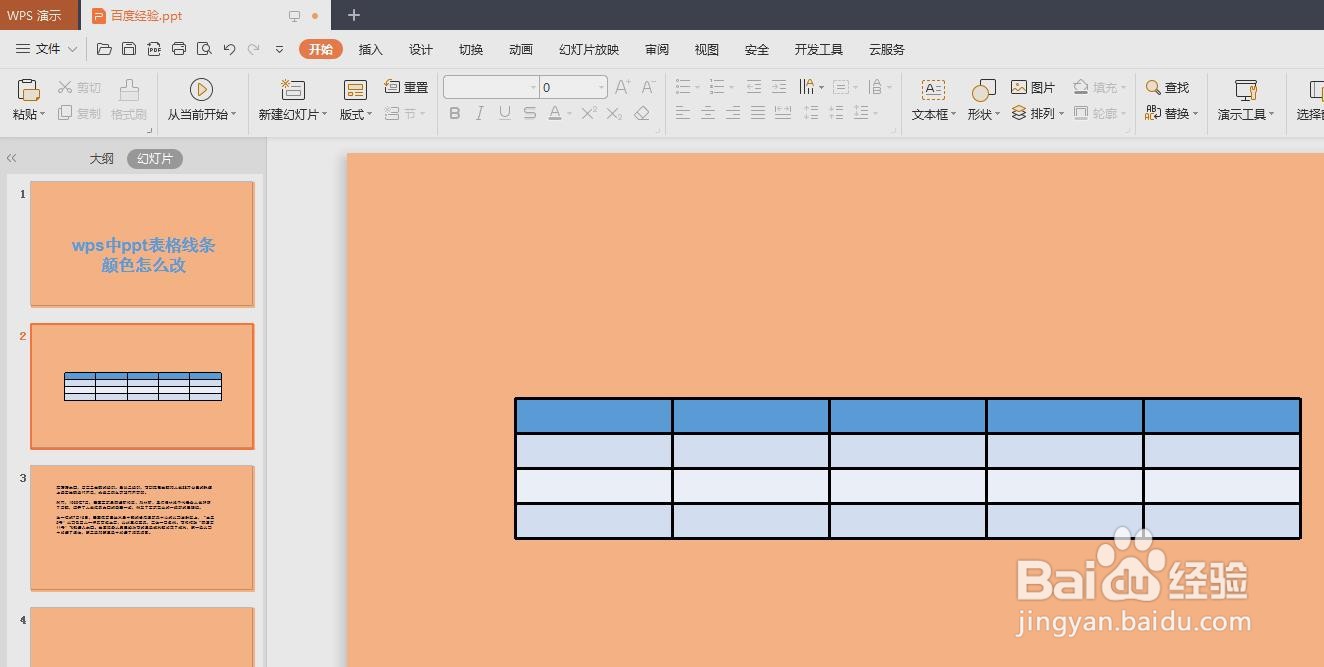Toggle strikethrough formatting
This screenshot has width=1324, height=667.
[528, 114]
